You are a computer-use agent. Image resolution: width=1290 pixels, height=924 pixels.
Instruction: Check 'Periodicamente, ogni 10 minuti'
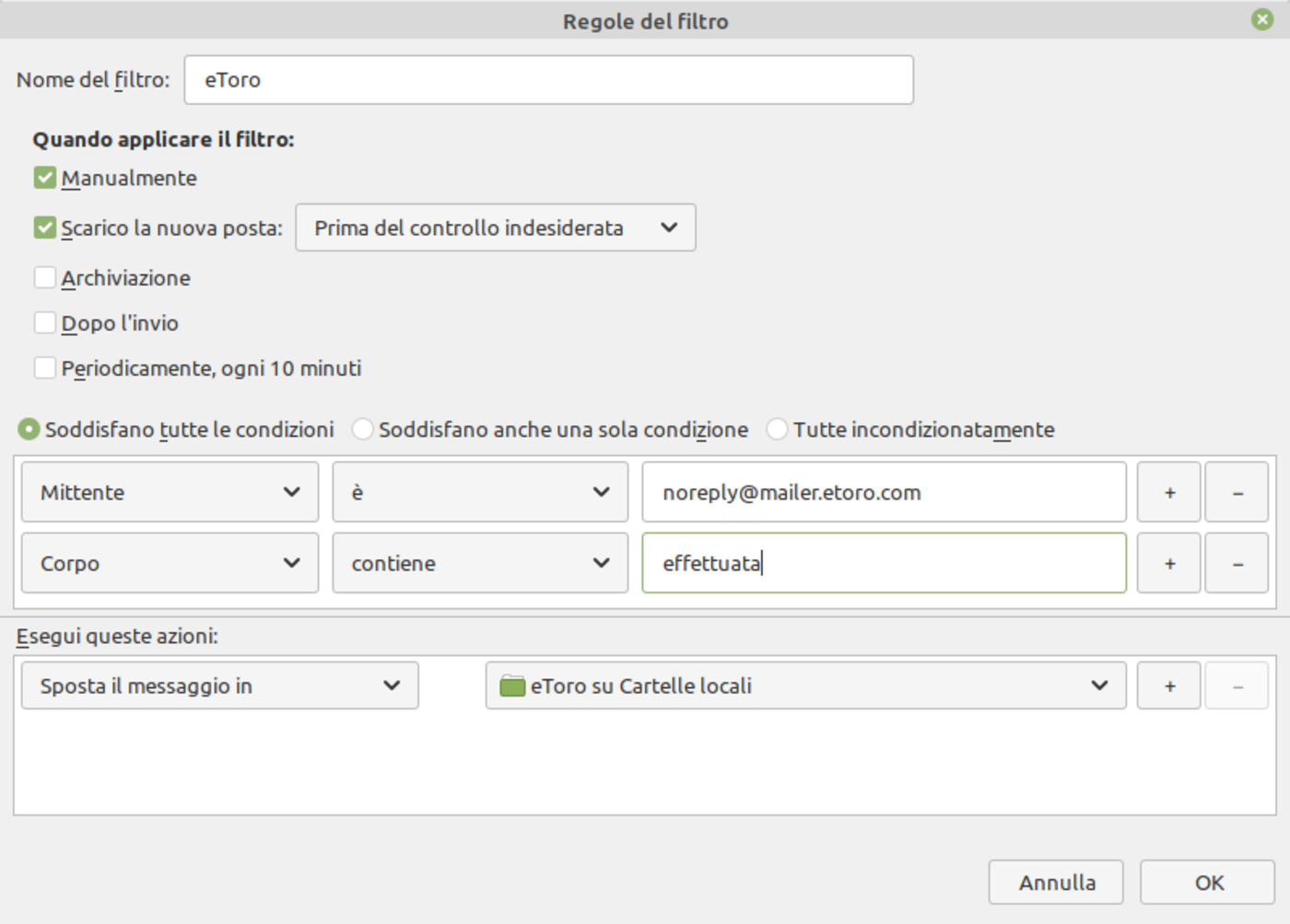click(43, 368)
